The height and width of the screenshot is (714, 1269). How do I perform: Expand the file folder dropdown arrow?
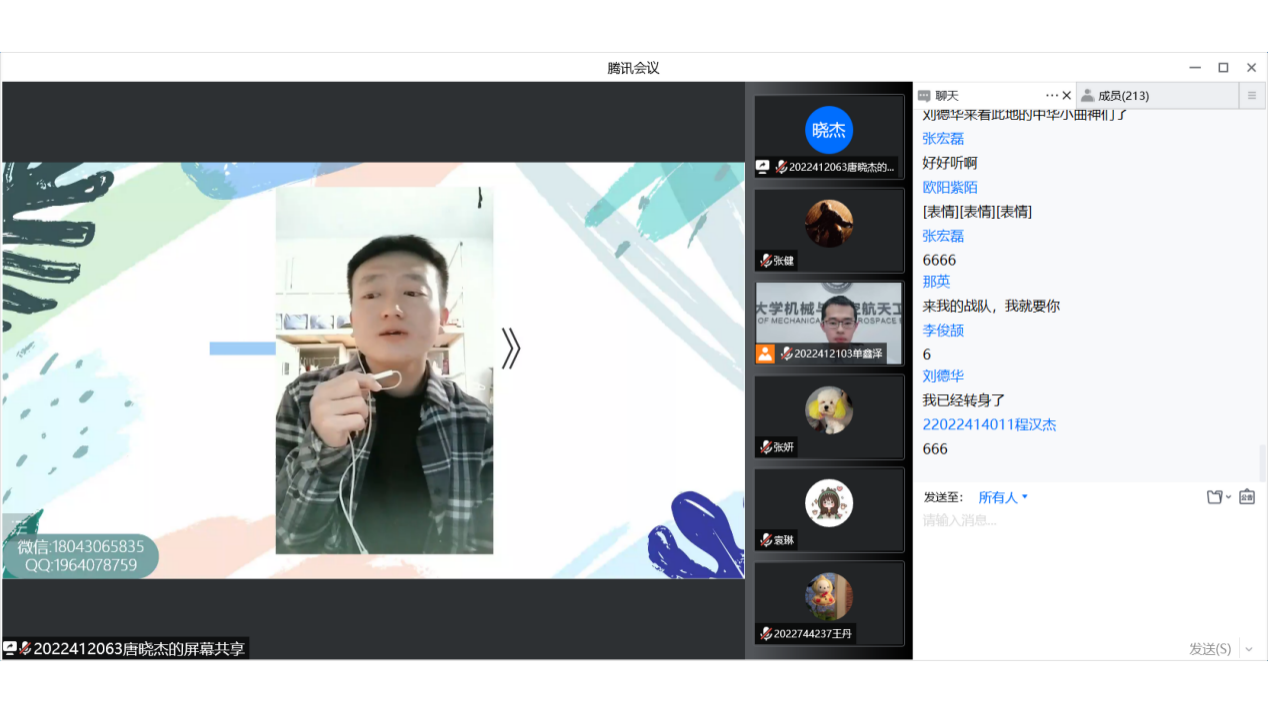coord(1228,498)
